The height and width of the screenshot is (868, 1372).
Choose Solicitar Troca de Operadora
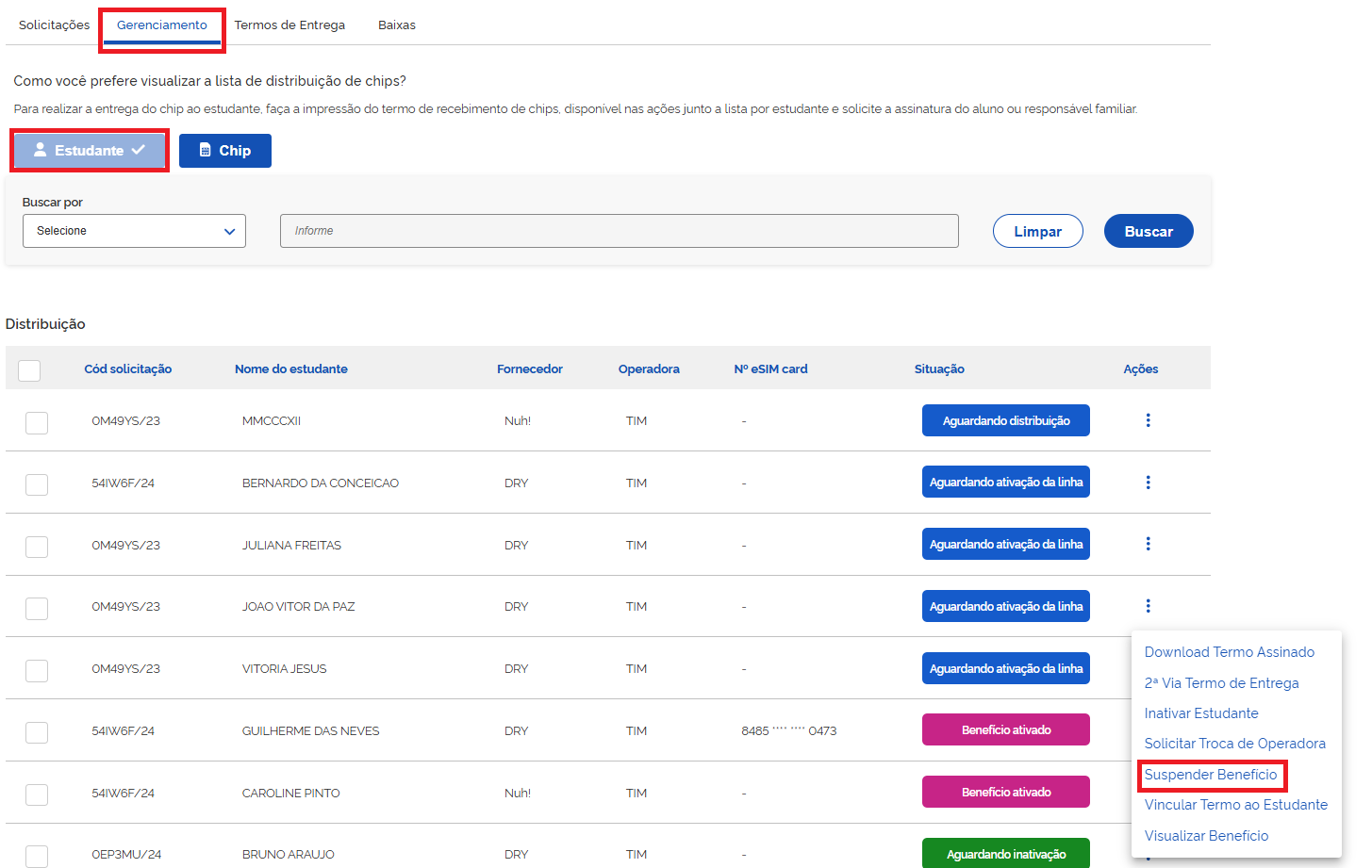(x=1234, y=744)
